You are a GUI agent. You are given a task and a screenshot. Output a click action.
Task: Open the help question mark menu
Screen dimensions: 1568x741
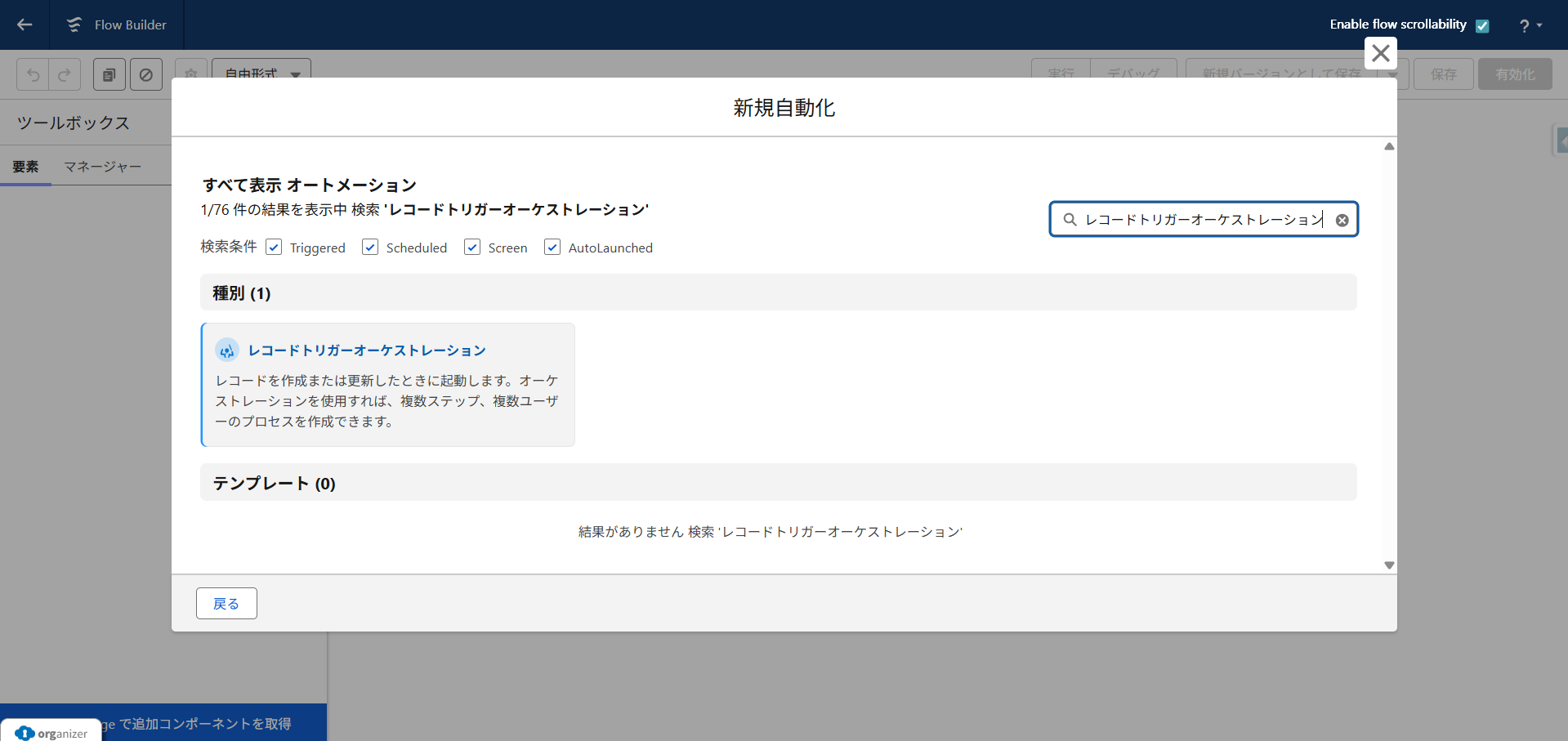[1530, 25]
